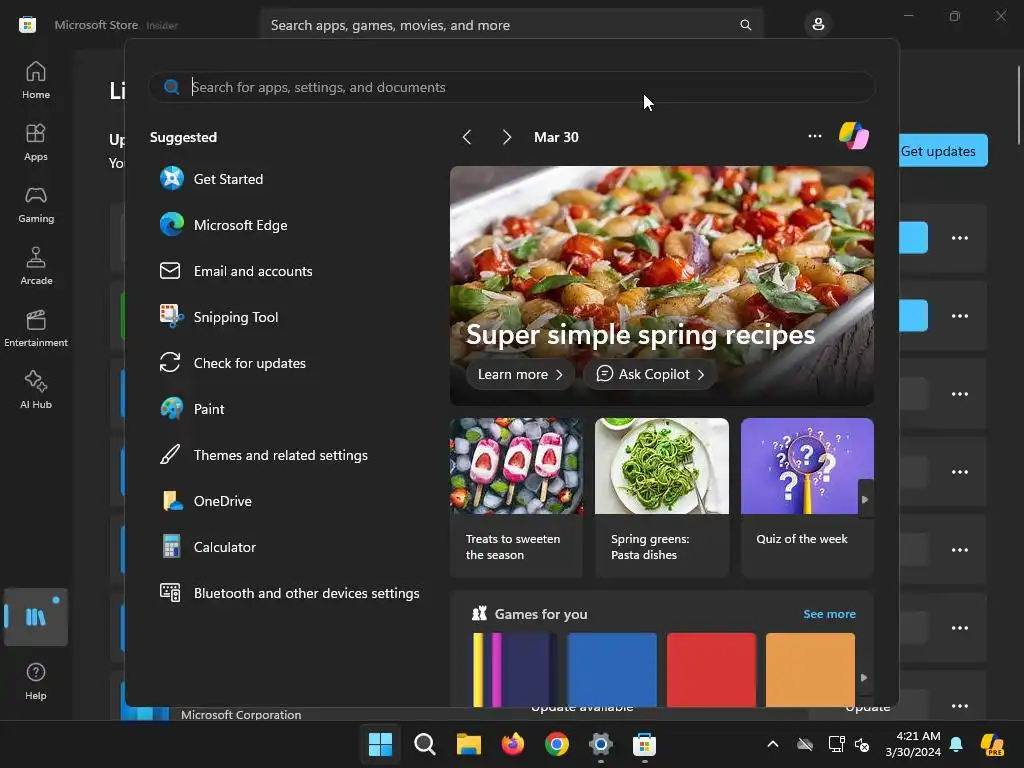This screenshot has height=768, width=1024.
Task: Click the Store window vertical scrollbar
Action: pos(1019,104)
